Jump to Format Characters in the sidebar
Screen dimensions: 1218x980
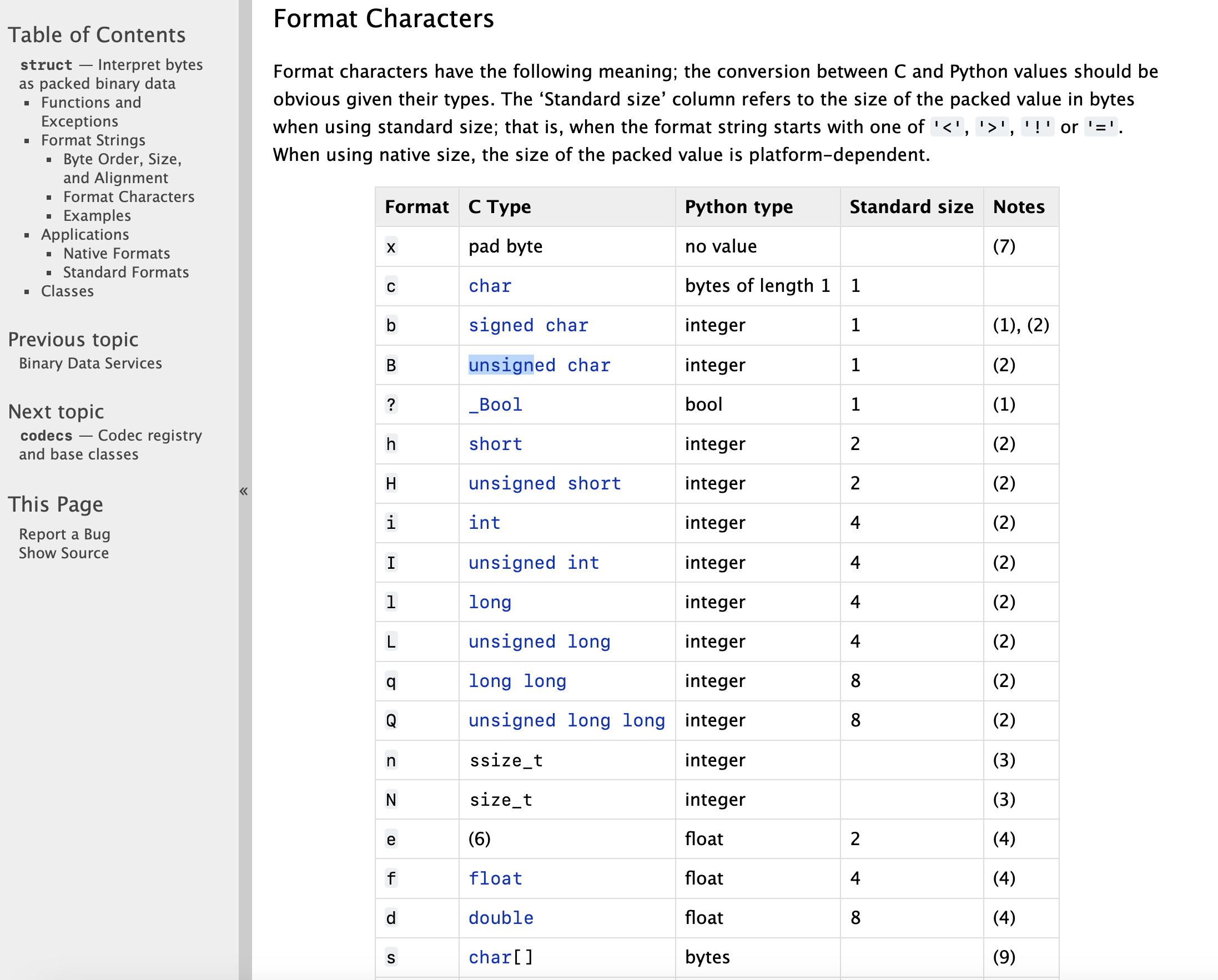129,196
